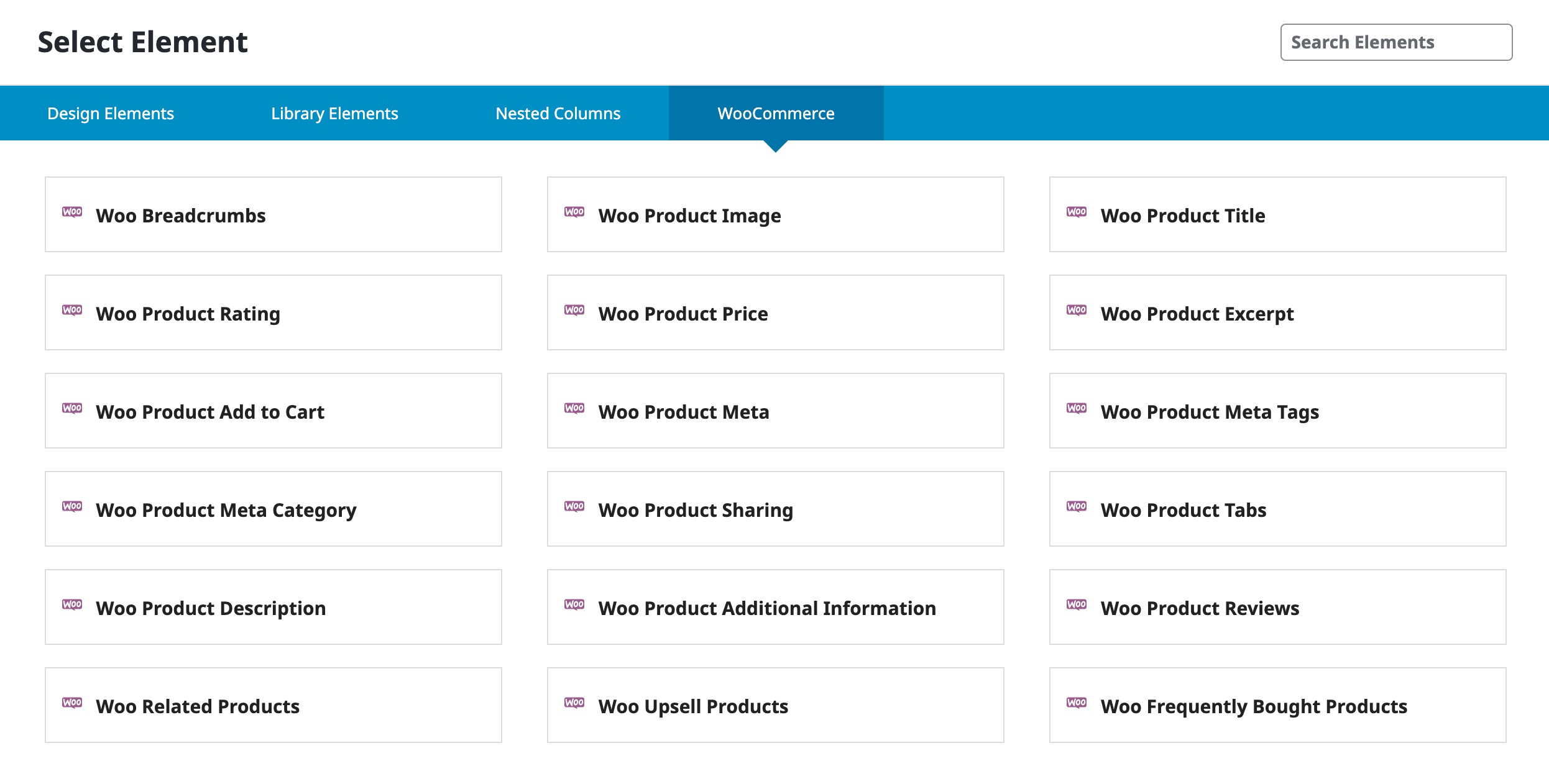
Task: Click the Woo icon for Woo Product Additional Information
Action: [x=574, y=605]
